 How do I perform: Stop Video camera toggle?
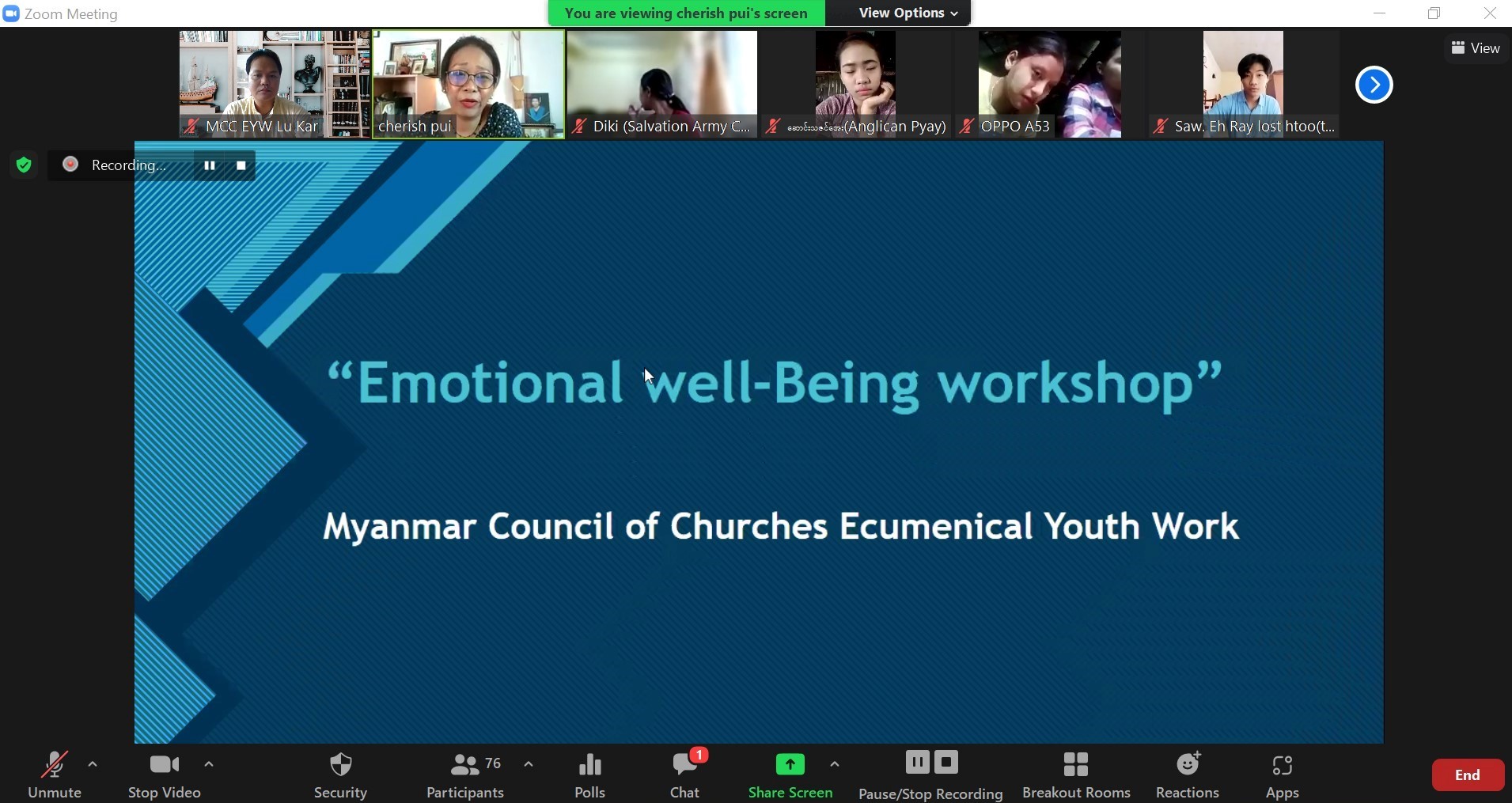[x=164, y=775]
